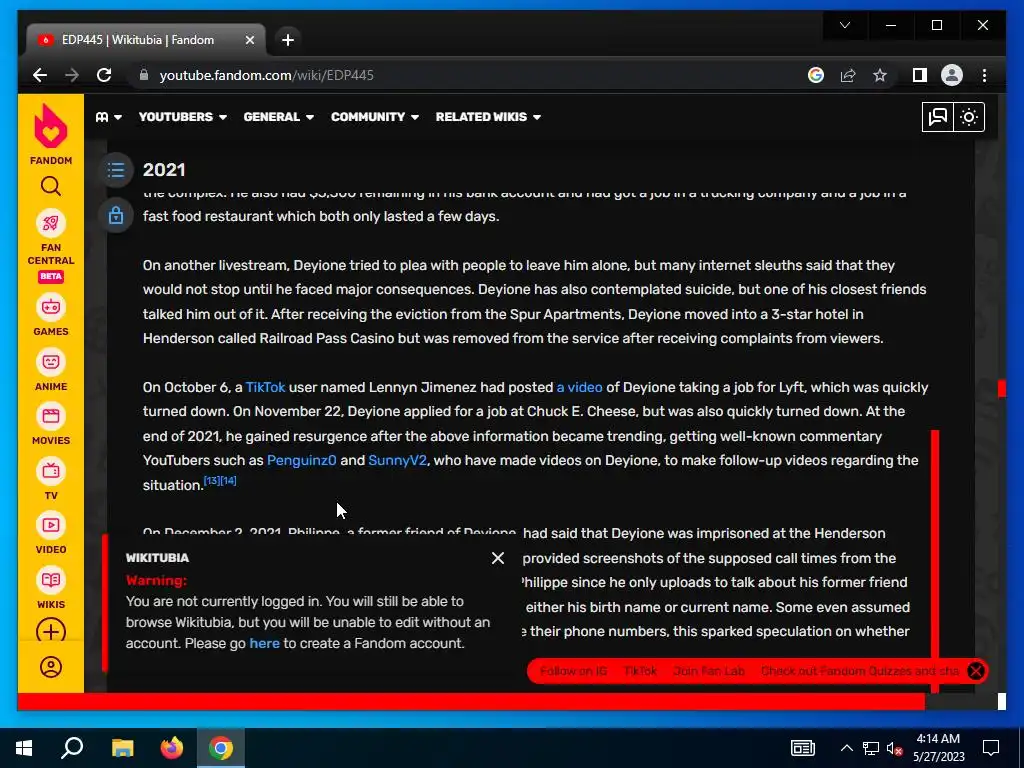
Task: Open the TV sidebar icon
Action: point(51,471)
